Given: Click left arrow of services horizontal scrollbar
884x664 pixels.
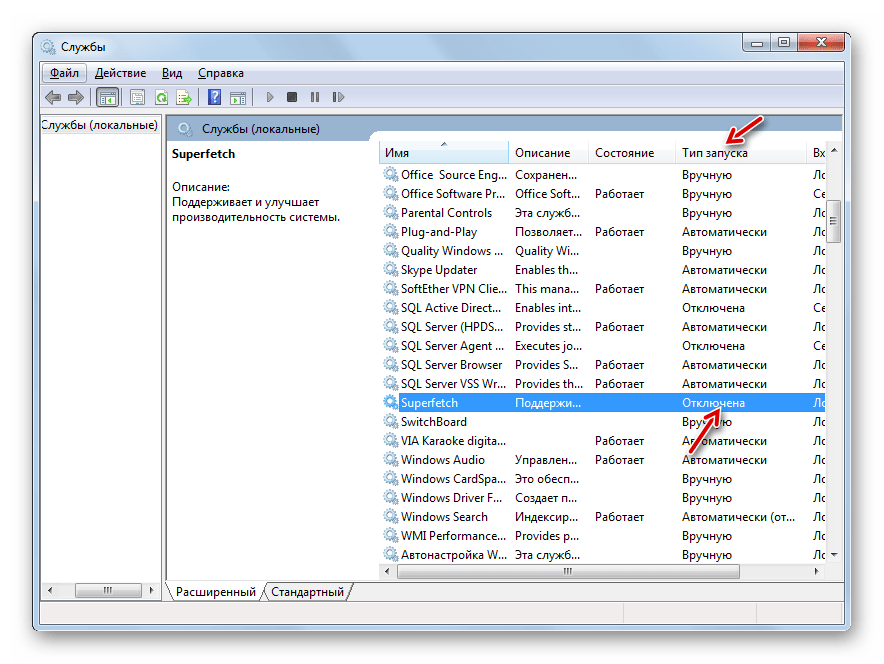Looking at the screenshot, I should pyautogui.click(x=387, y=572).
